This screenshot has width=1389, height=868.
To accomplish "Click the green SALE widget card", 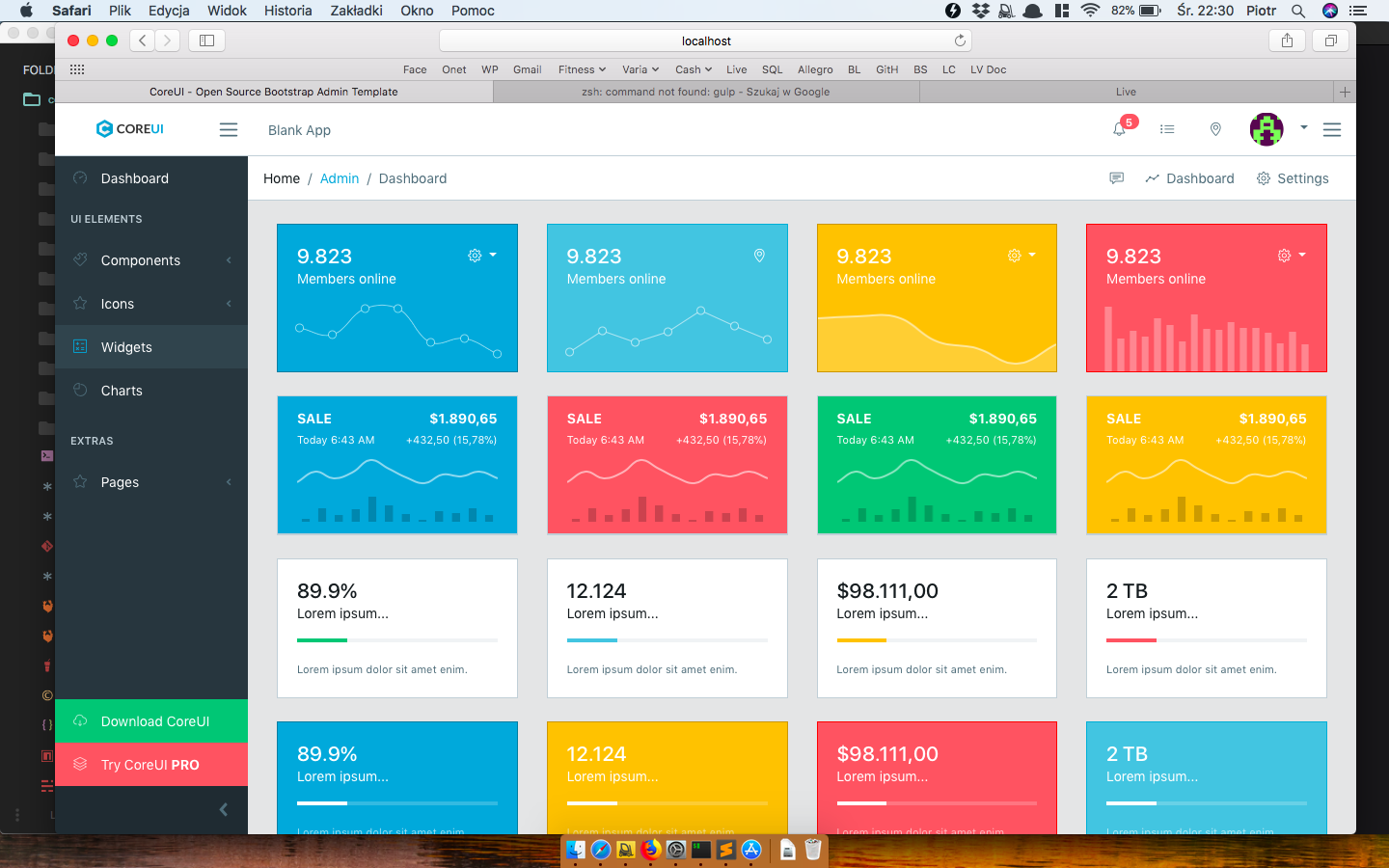I will click(x=937, y=465).
